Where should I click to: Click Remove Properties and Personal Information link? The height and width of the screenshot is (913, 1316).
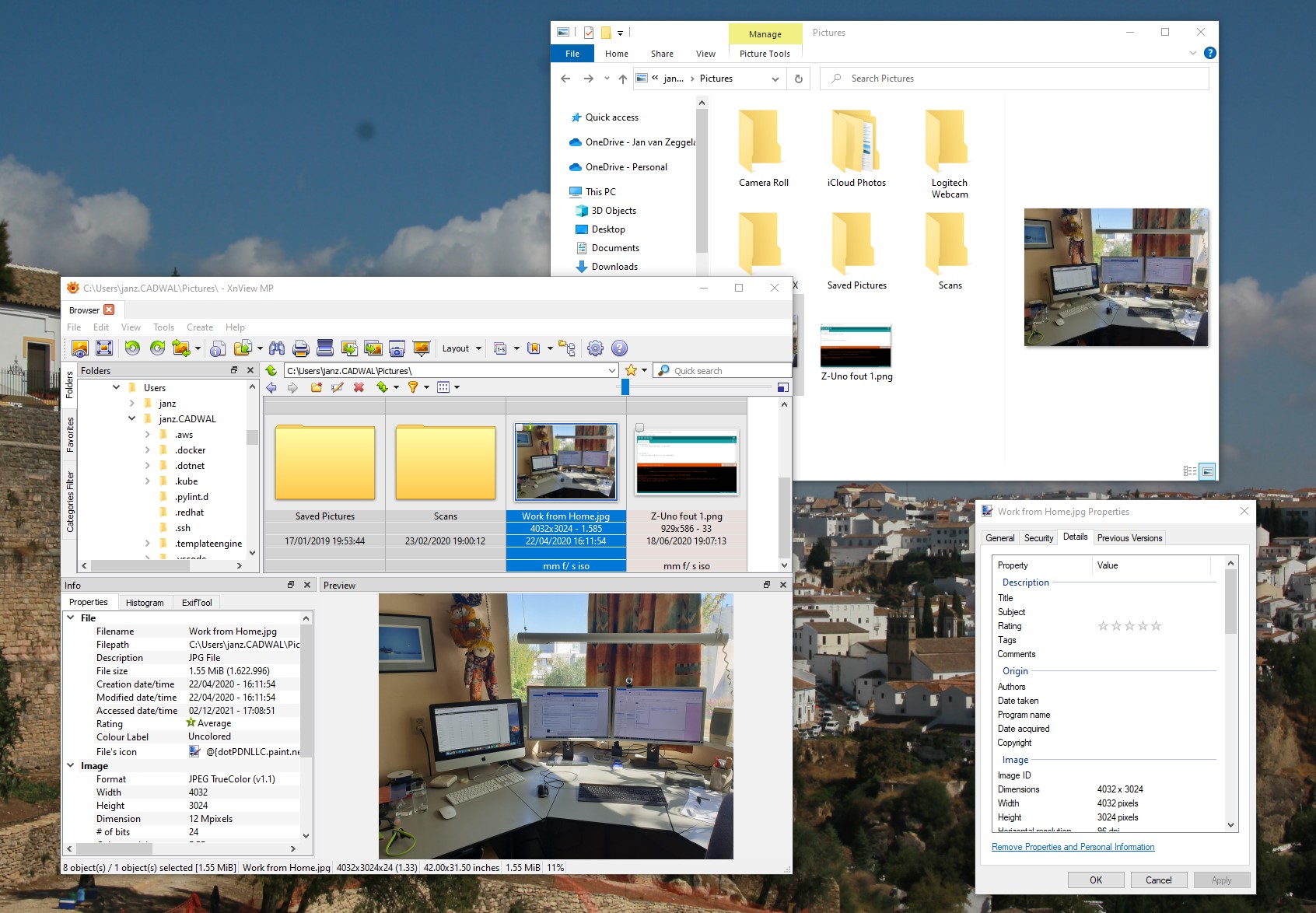[x=1073, y=847]
